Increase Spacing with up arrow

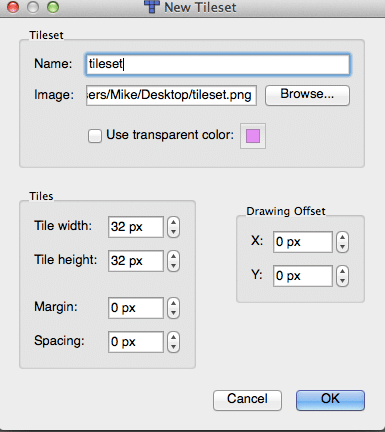173,337
